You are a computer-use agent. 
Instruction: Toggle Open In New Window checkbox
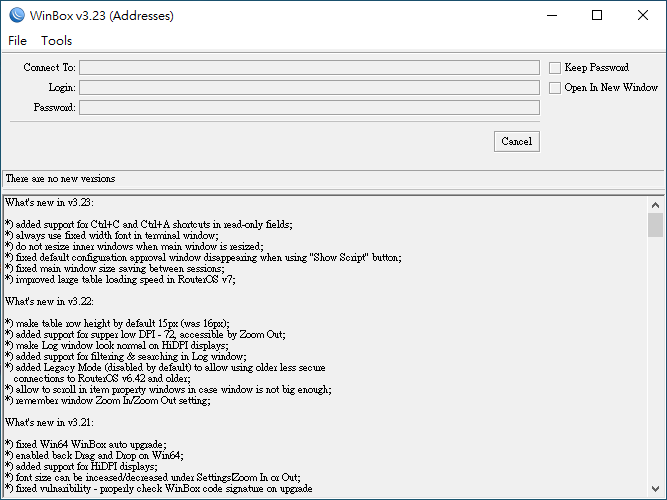pyautogui.click(x=555, y=88)
